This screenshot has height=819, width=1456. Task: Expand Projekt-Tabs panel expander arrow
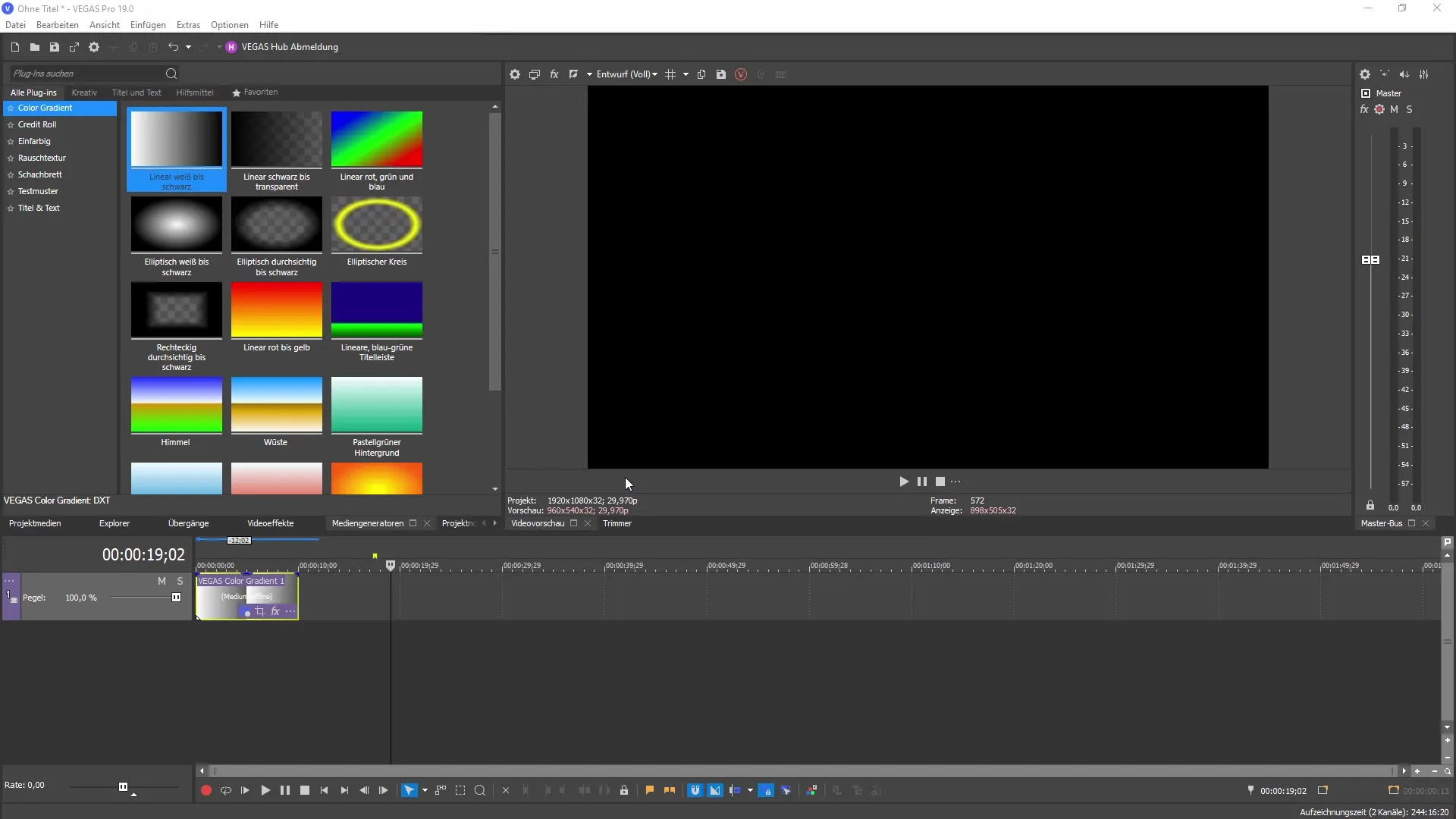496,523
